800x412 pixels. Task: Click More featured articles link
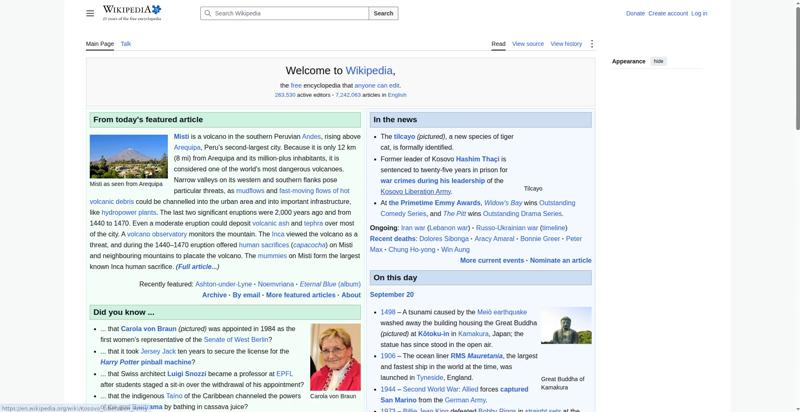(x=301, y=295)
